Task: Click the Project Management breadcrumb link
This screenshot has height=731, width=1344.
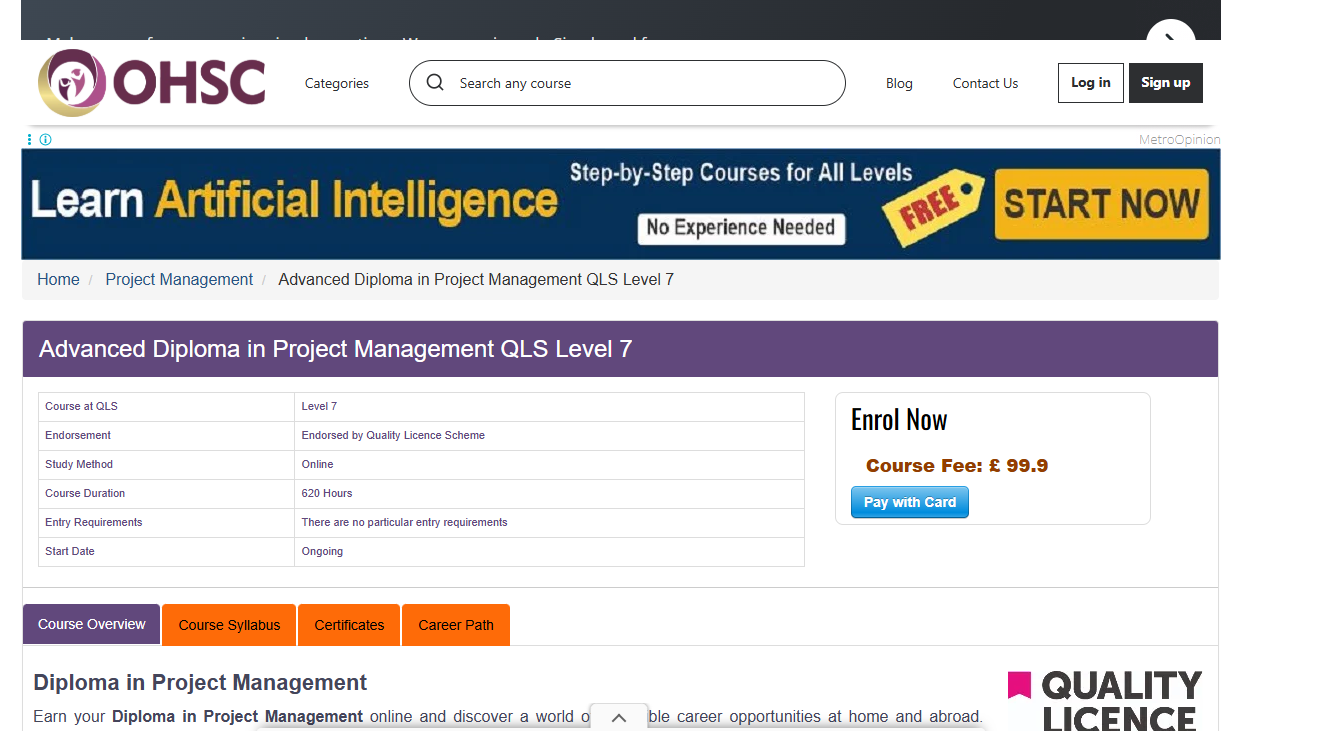Action: pyautogui.click(x=179, y=279)
